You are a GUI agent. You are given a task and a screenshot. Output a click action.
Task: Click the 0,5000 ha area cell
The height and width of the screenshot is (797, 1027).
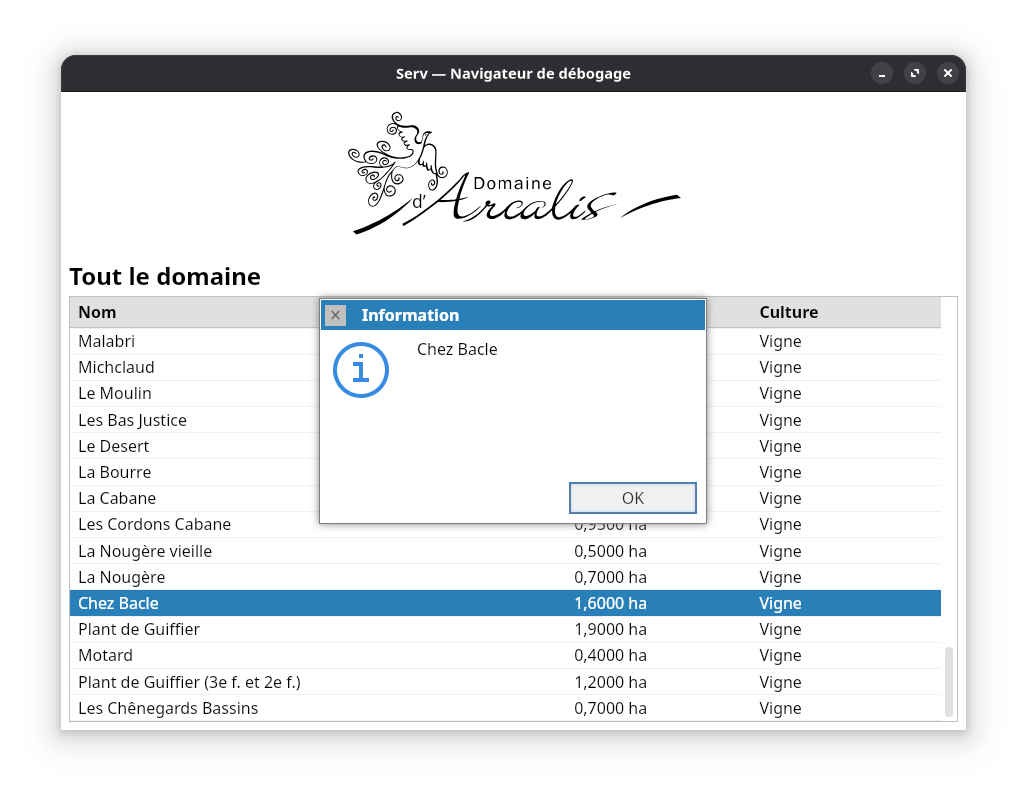610,551
